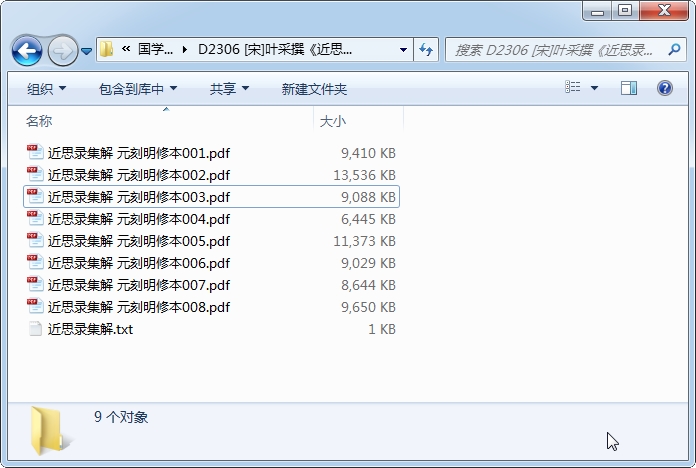The height and width of the screenshot is (468, 696).
Task: Click size value 9,650 KB
Action: pyautogui.click(x=368, y=307)
